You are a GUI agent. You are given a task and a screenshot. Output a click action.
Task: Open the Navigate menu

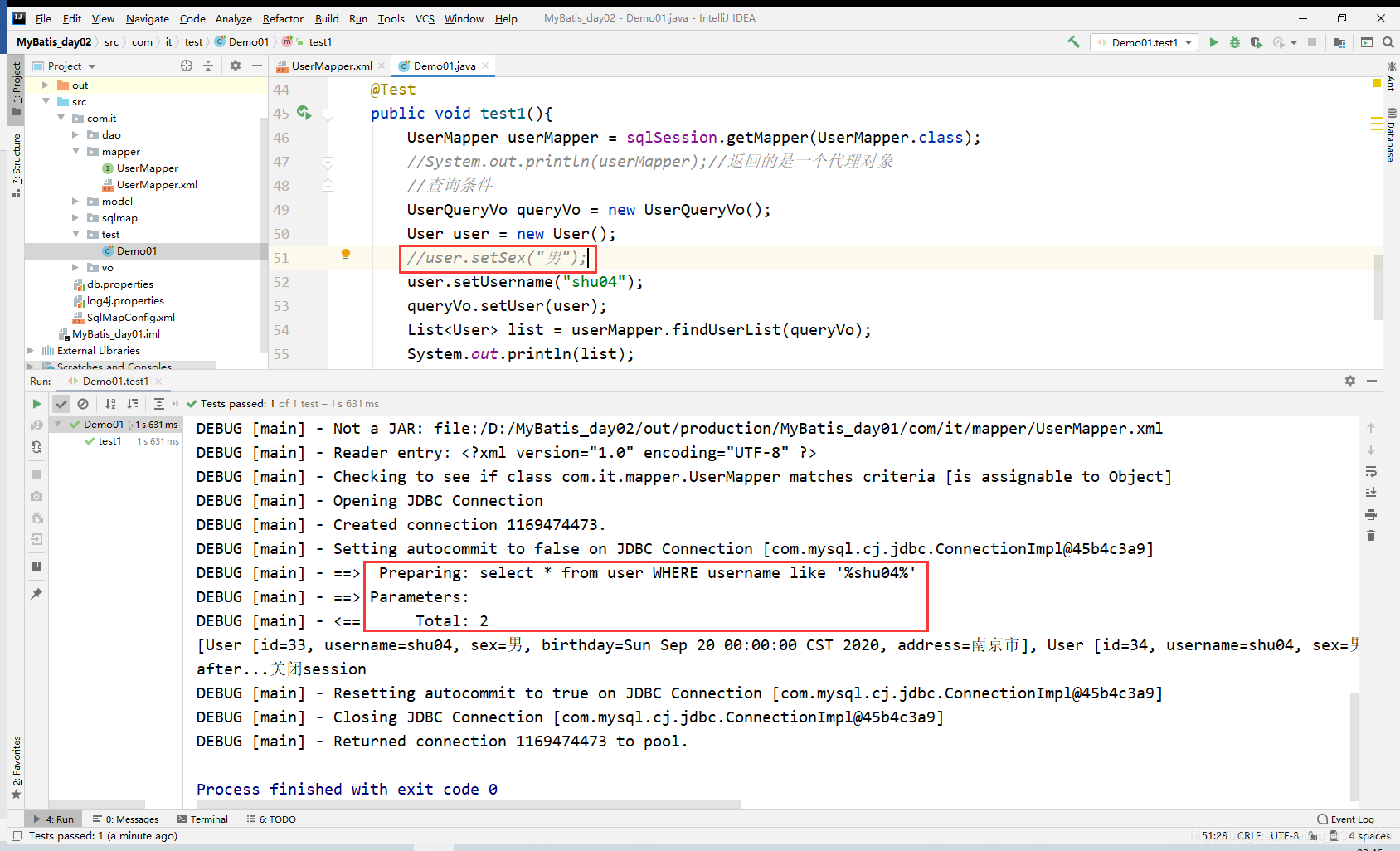(x=147, y=18)
